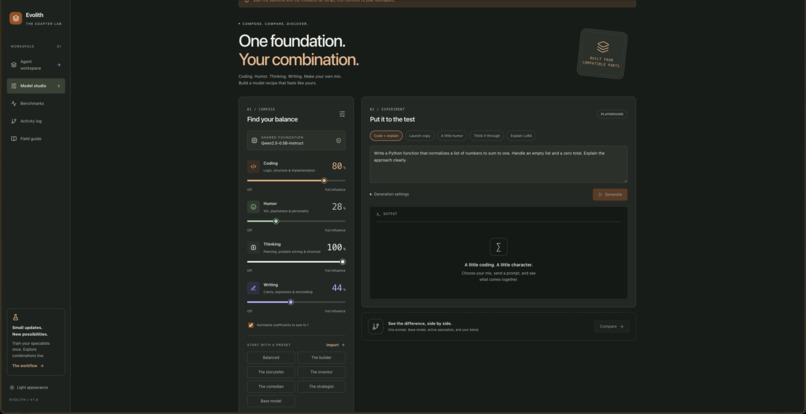The image size is (806, 414).
Task: Select the "Explain LoRA" prompt chip
Action: point(521,136)
